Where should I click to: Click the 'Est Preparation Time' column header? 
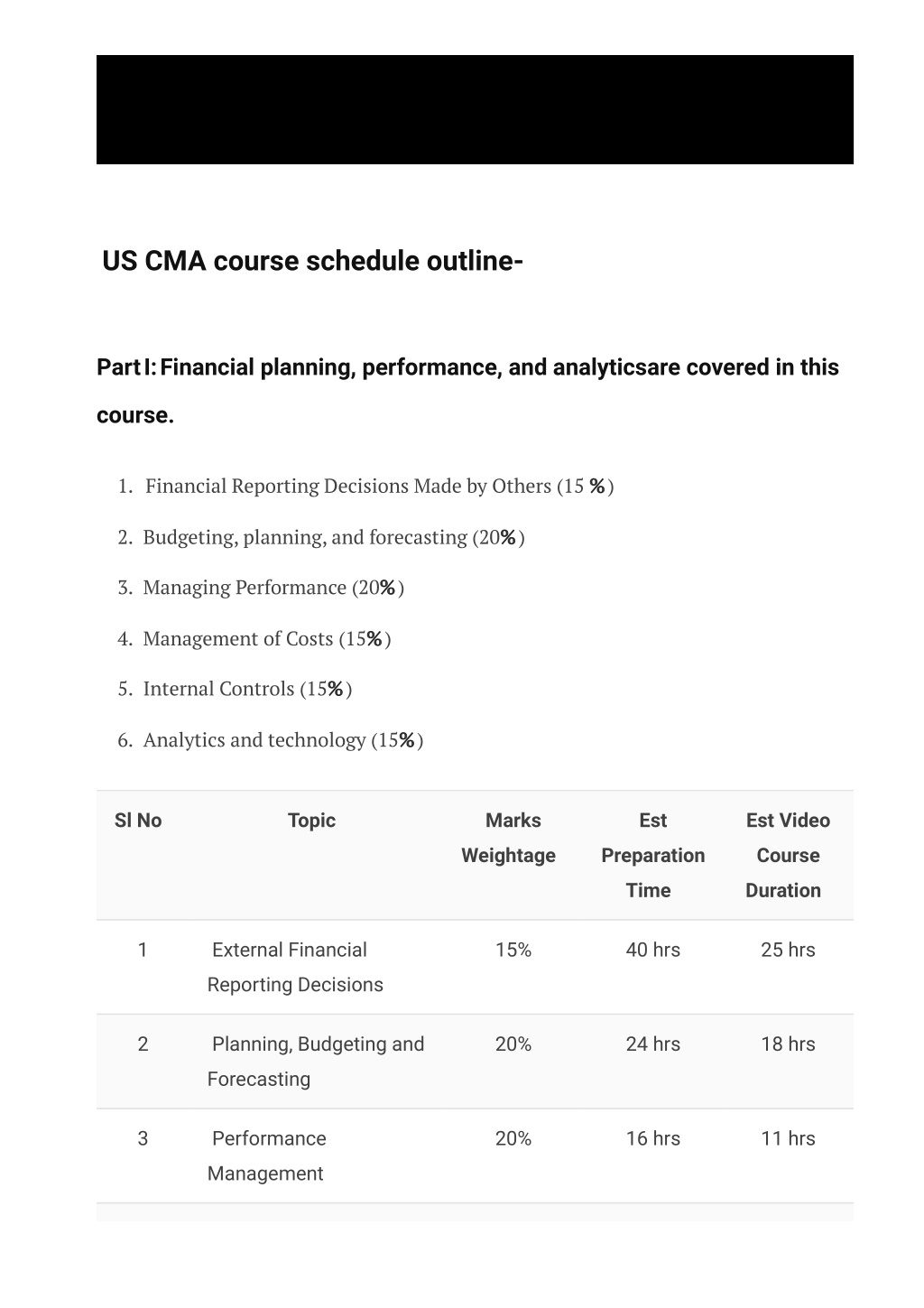[x=653, y=855]
